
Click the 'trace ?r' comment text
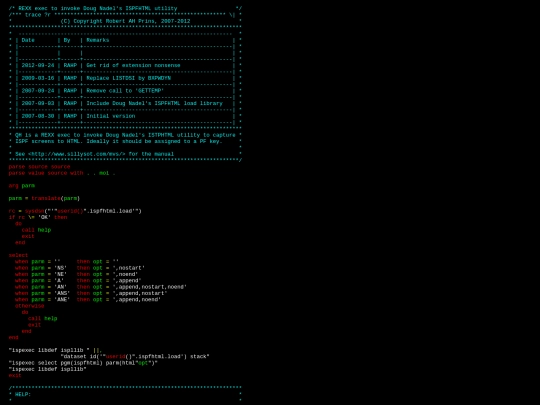click(38, 15)
